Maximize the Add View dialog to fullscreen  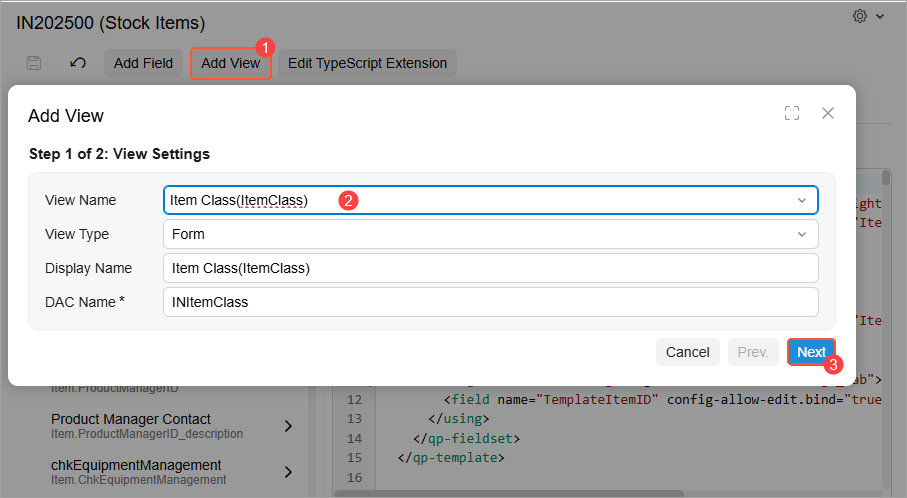click(792, 114)
